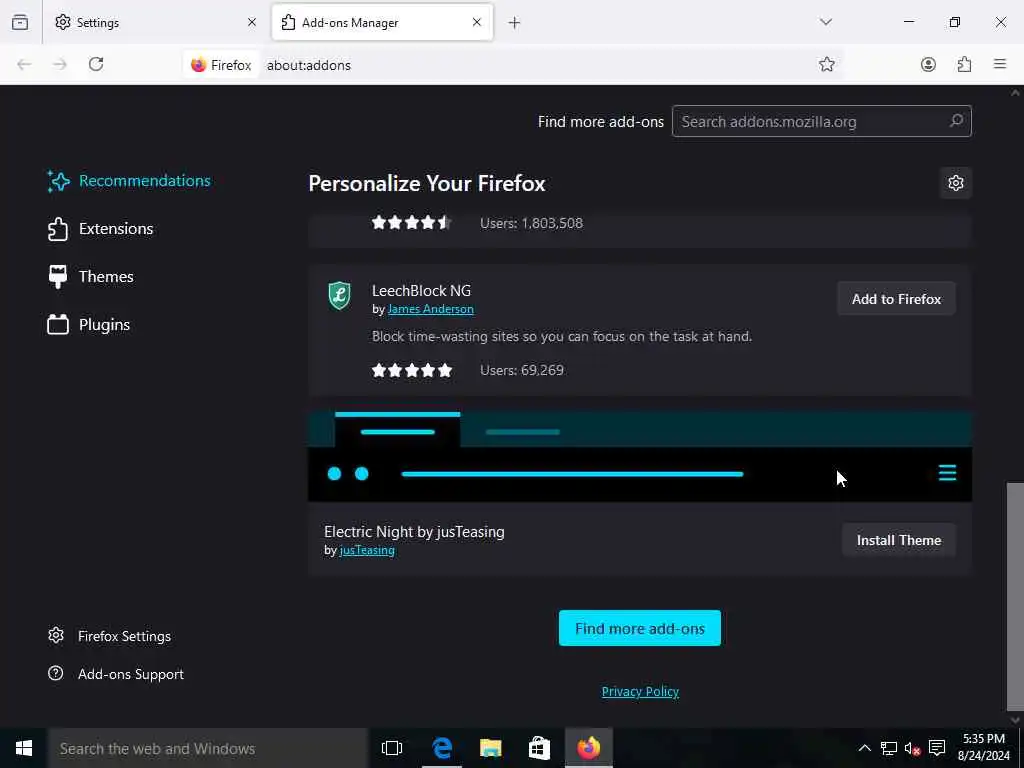Click the LeechBlock NG five-star rating
The width and height of the screenshot is (1024, 768).
coord(412,370)
